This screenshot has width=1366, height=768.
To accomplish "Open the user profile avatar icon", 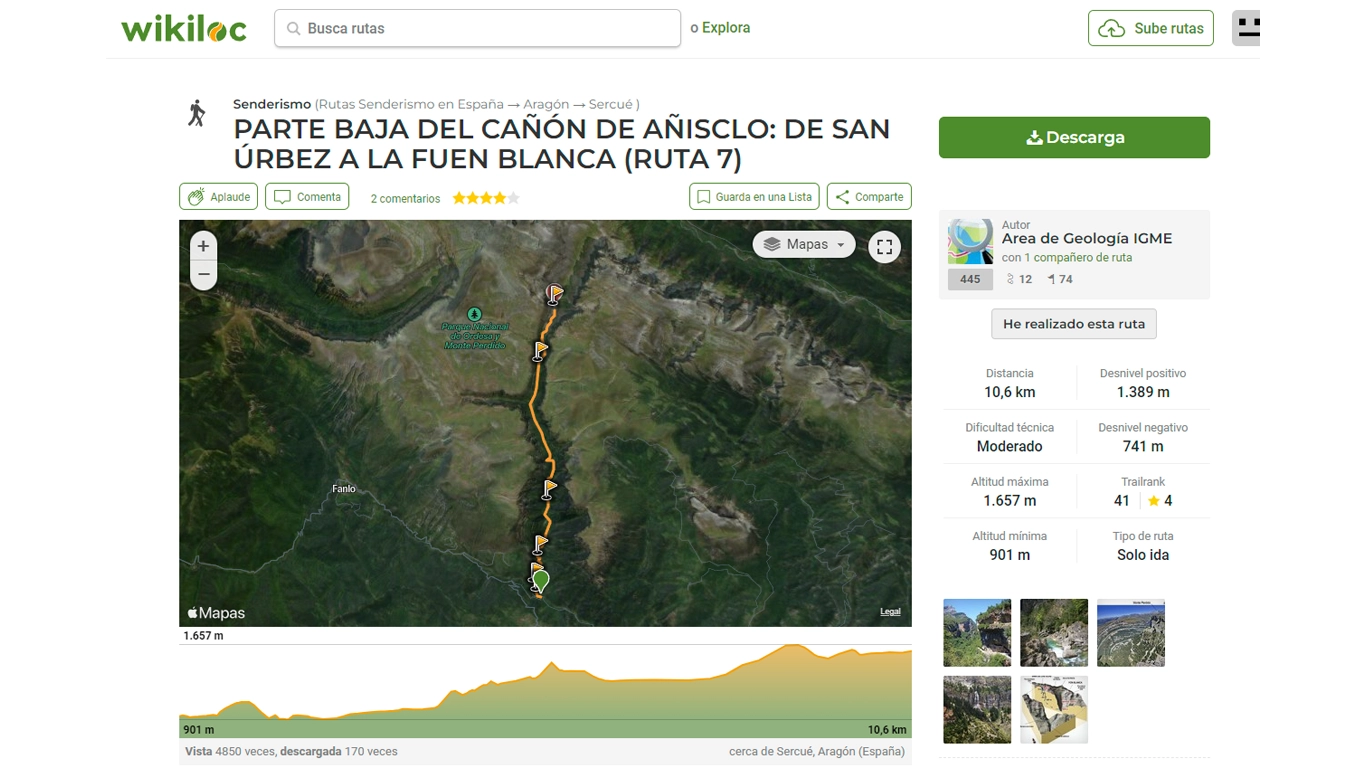I will click(x=1246, y=28).
